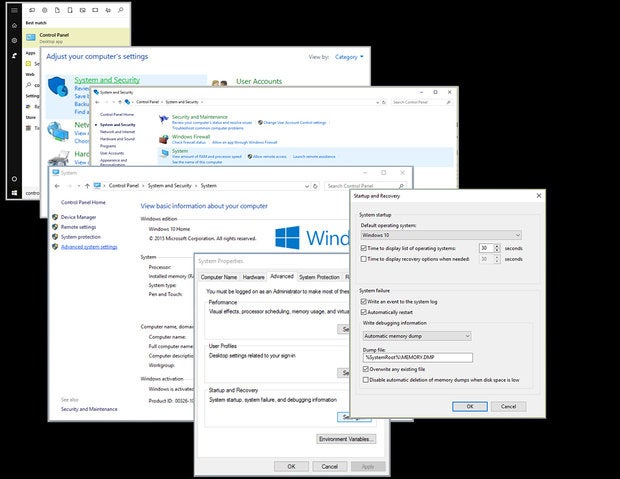Image resolution: width=620 pixels, height=479 pixels.
Task: Toggle 'Time to display list of operating systems'
Action: (363, 248)
